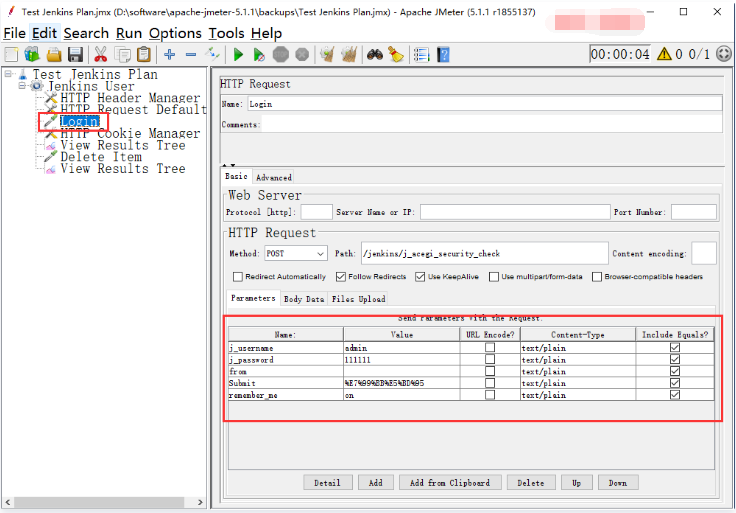Click the Comments input field
Viewport: 736px width, 513px height.
(x=491, y=124)
